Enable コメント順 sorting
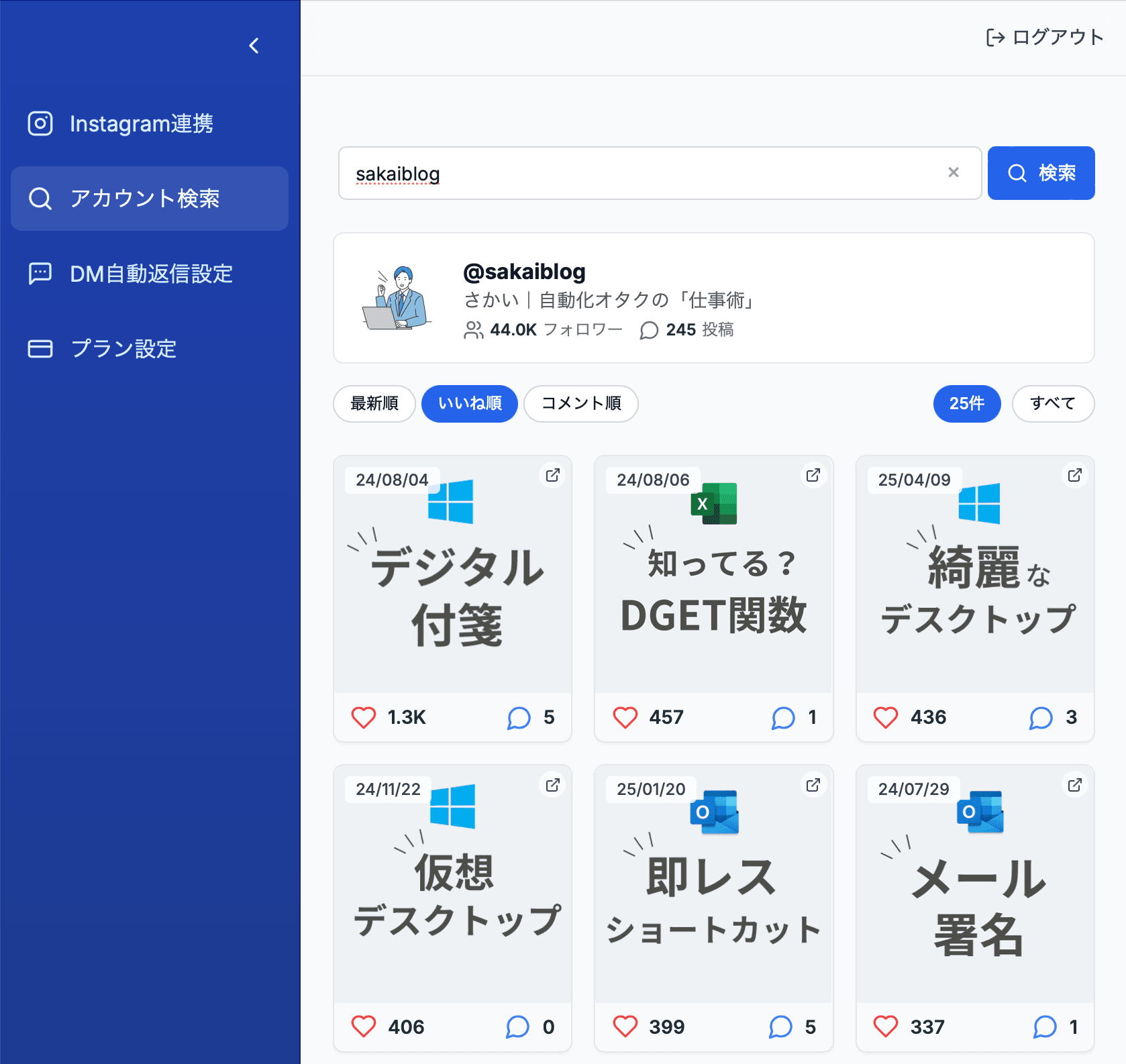Viewport: 1126px width, 1064px height. click(x=580, y=404)
